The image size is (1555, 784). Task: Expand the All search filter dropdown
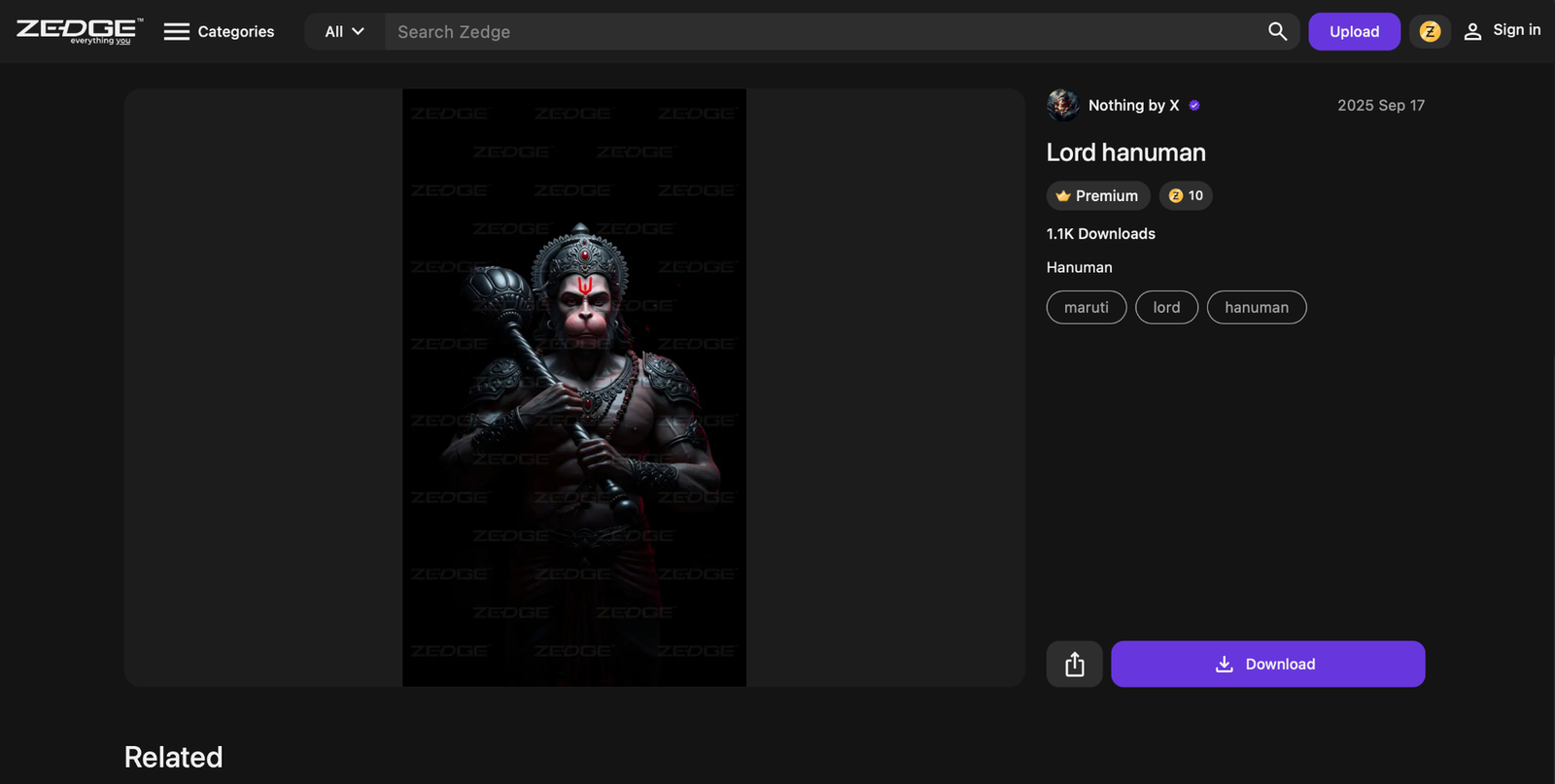click(x=345, y=32)
